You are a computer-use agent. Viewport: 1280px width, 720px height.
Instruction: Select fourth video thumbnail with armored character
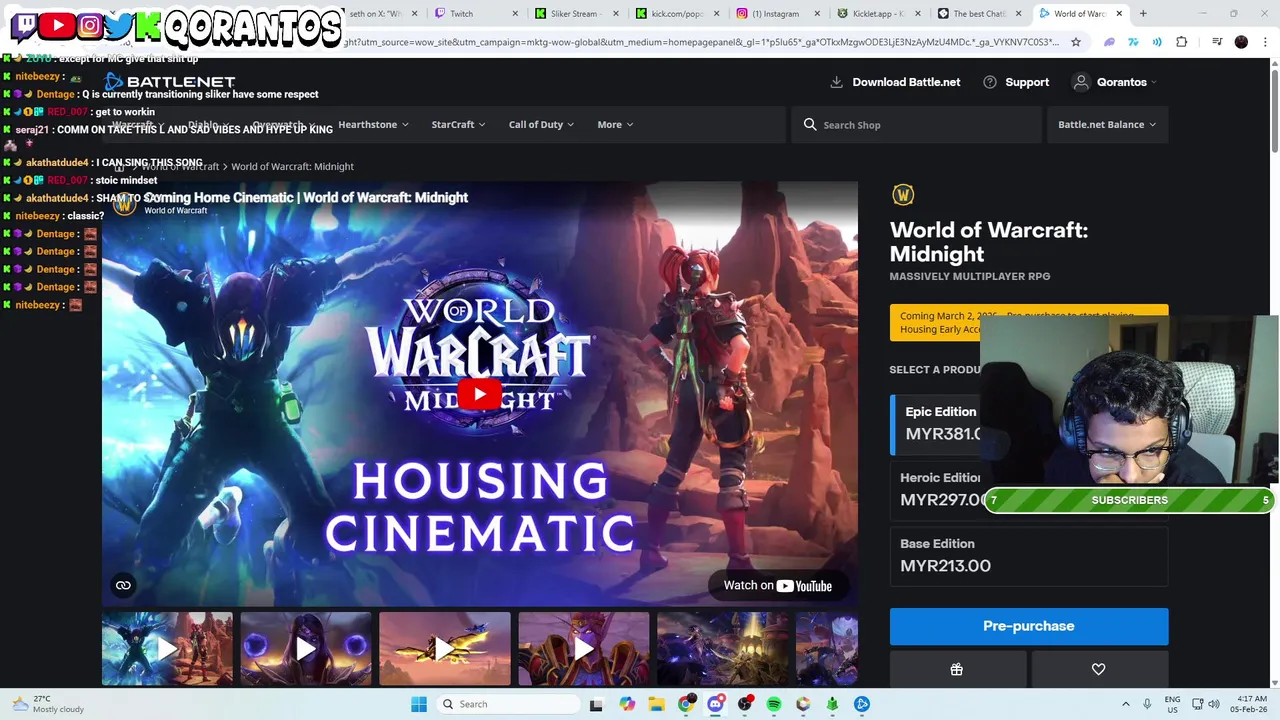coord(584,649)
